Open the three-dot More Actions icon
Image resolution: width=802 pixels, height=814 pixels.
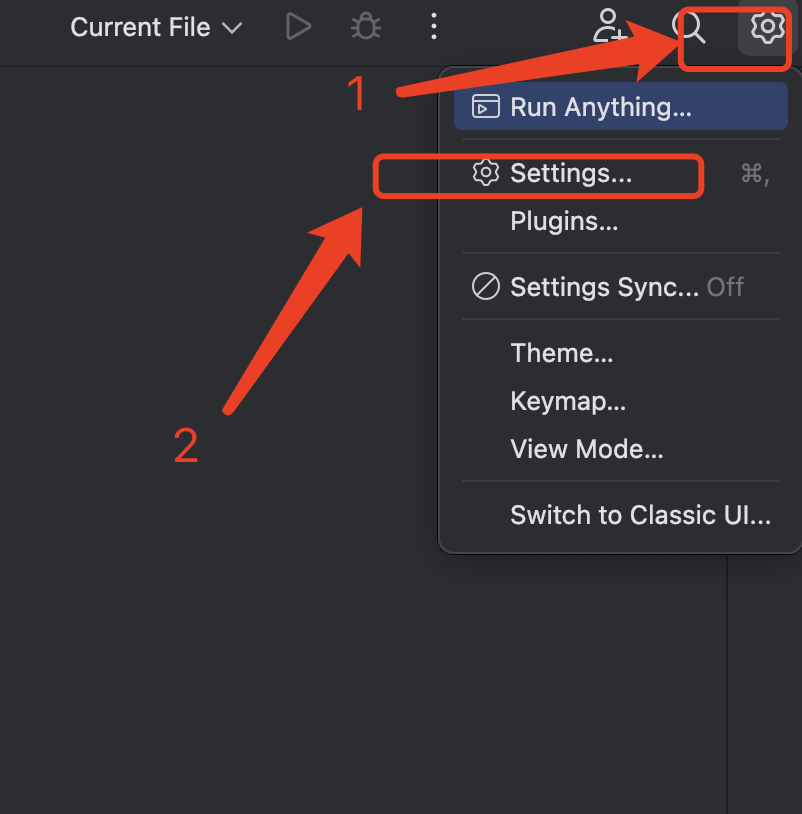click(433, 27)
